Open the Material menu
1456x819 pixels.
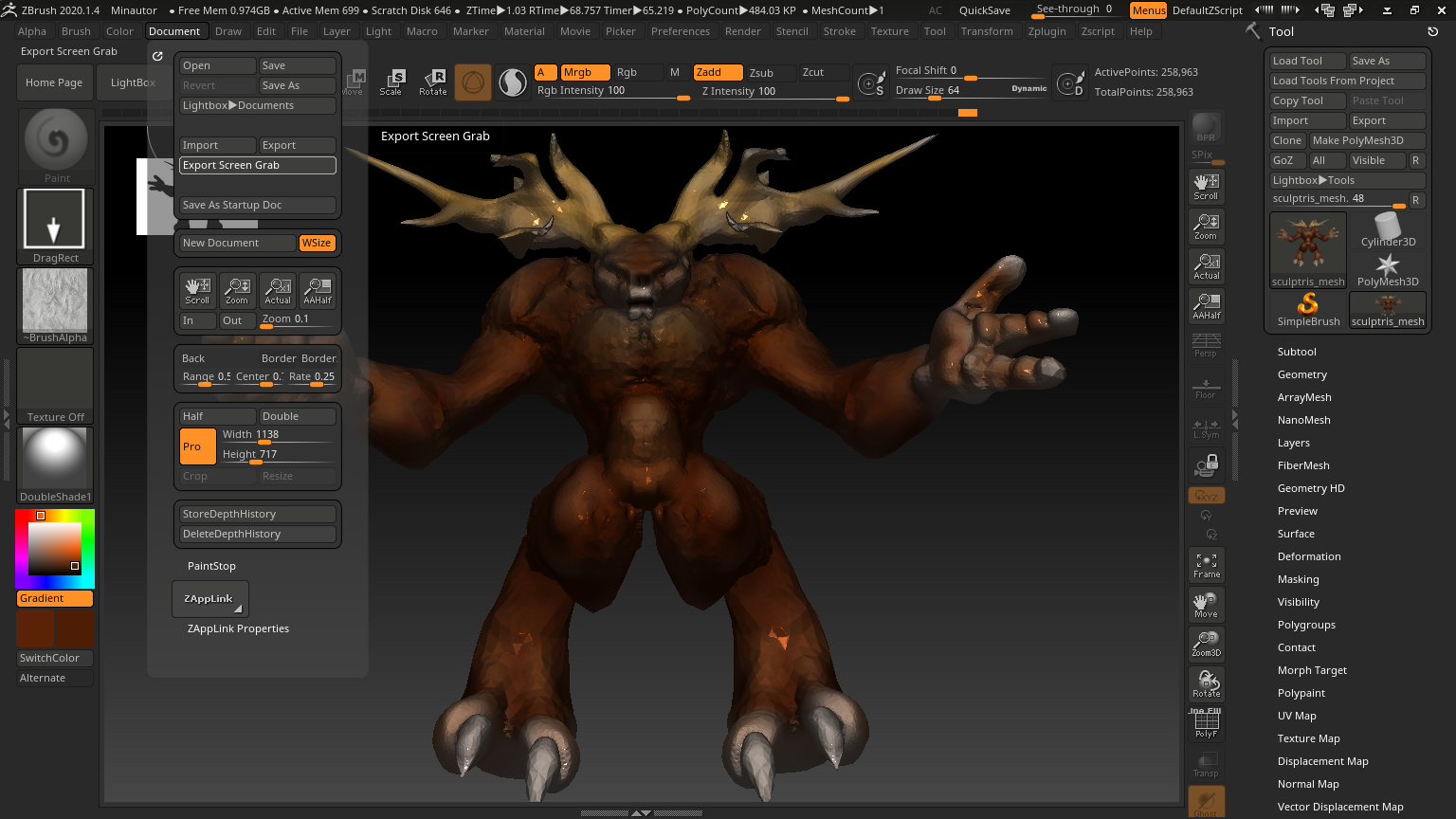(x=524, y=31)
